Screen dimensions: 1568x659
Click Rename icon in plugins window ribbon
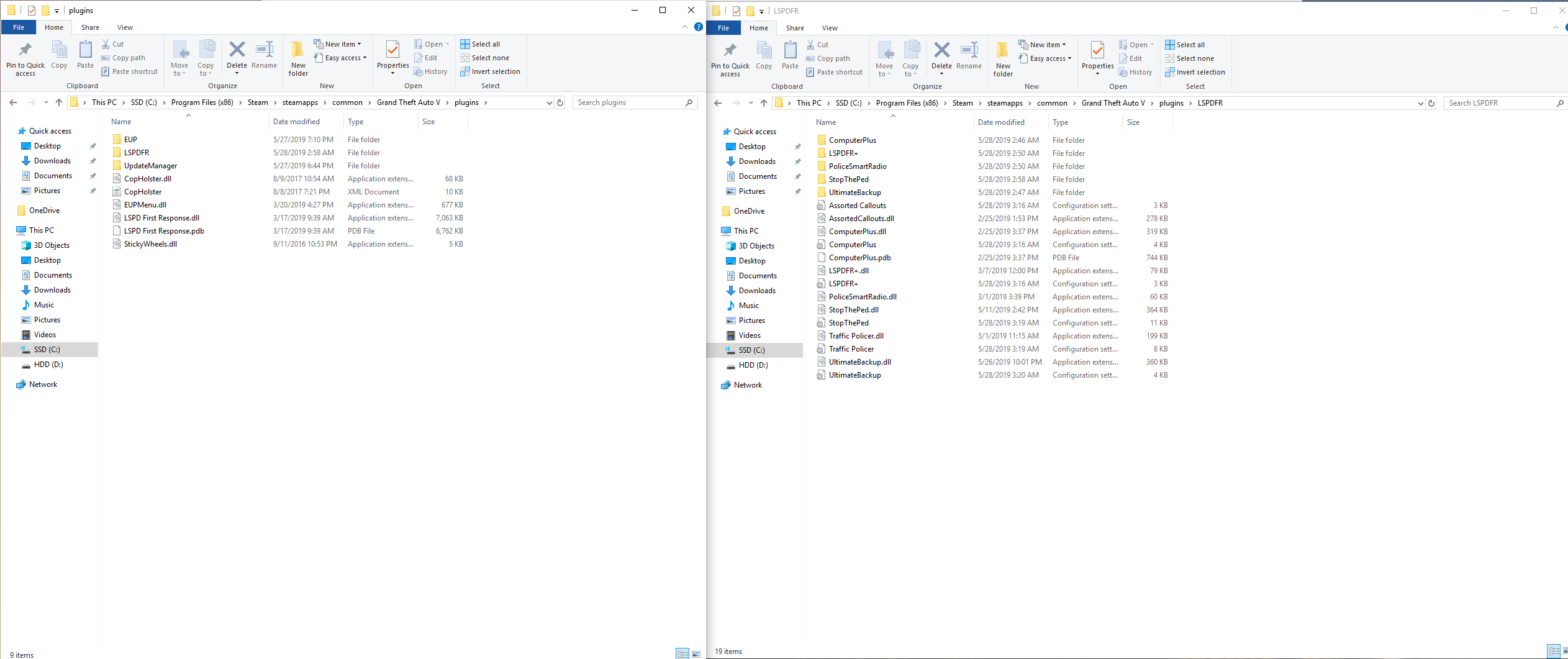[x=265, y=55]
